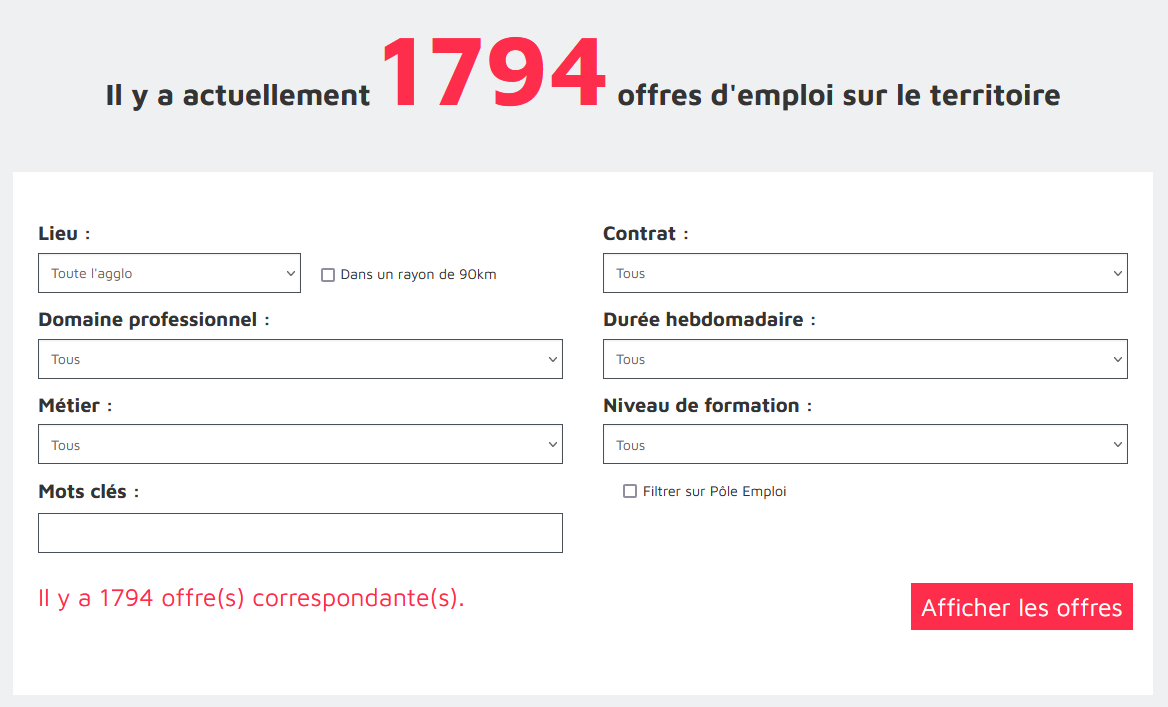This screenshot has width=1168, height=707.
Task: Open the Métier dropdown
Action: click(x=300, y=445)
